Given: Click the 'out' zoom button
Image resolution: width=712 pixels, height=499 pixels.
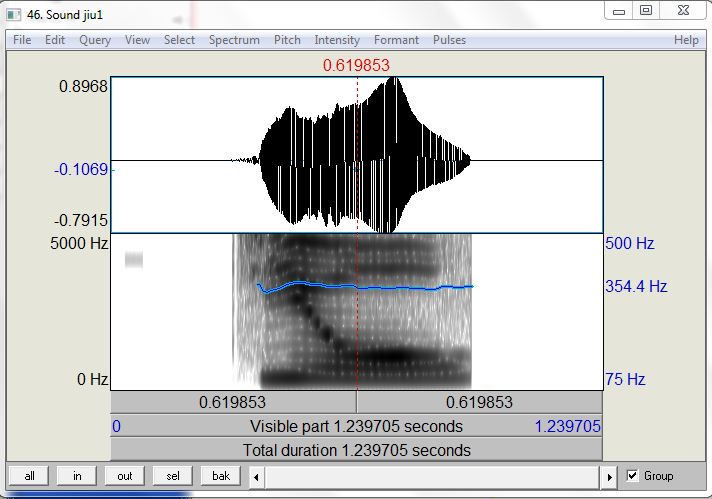Looking at the screenshot, I should (125, 476).
